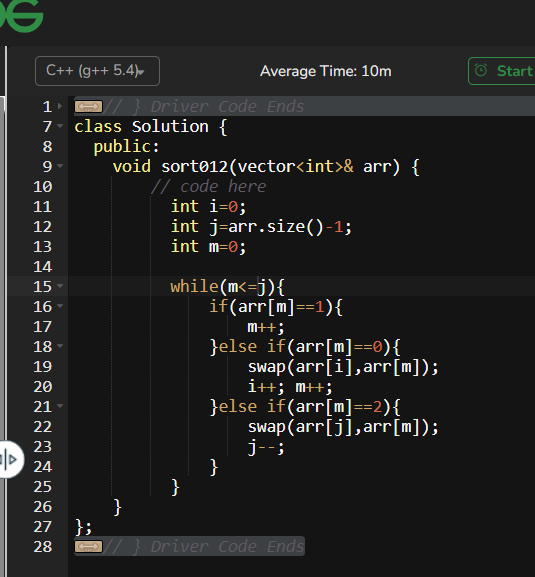Click the 'while(m<=j){' line

[227, 287]
